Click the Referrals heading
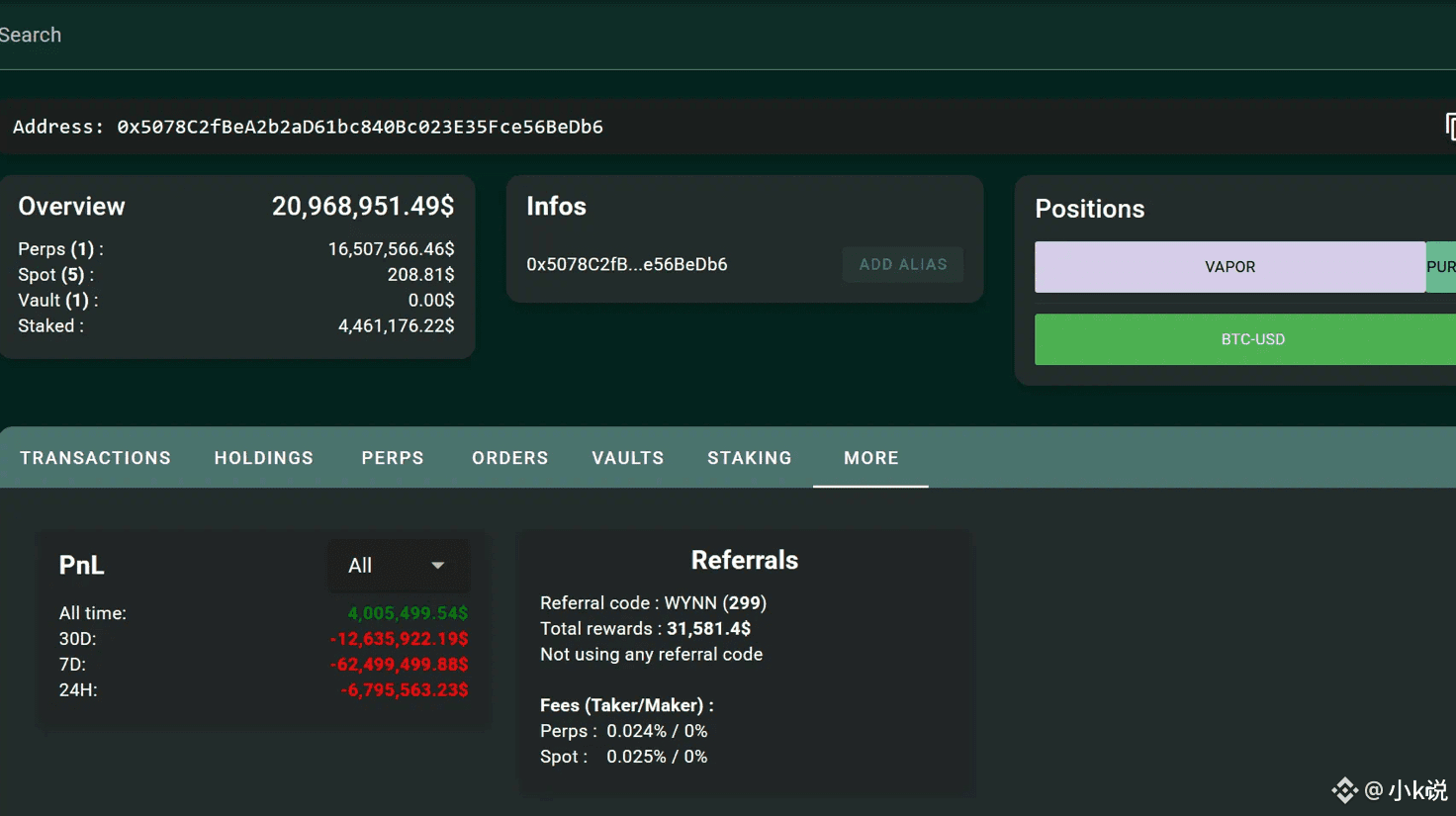1456x816 pixels. coord(744,560)
